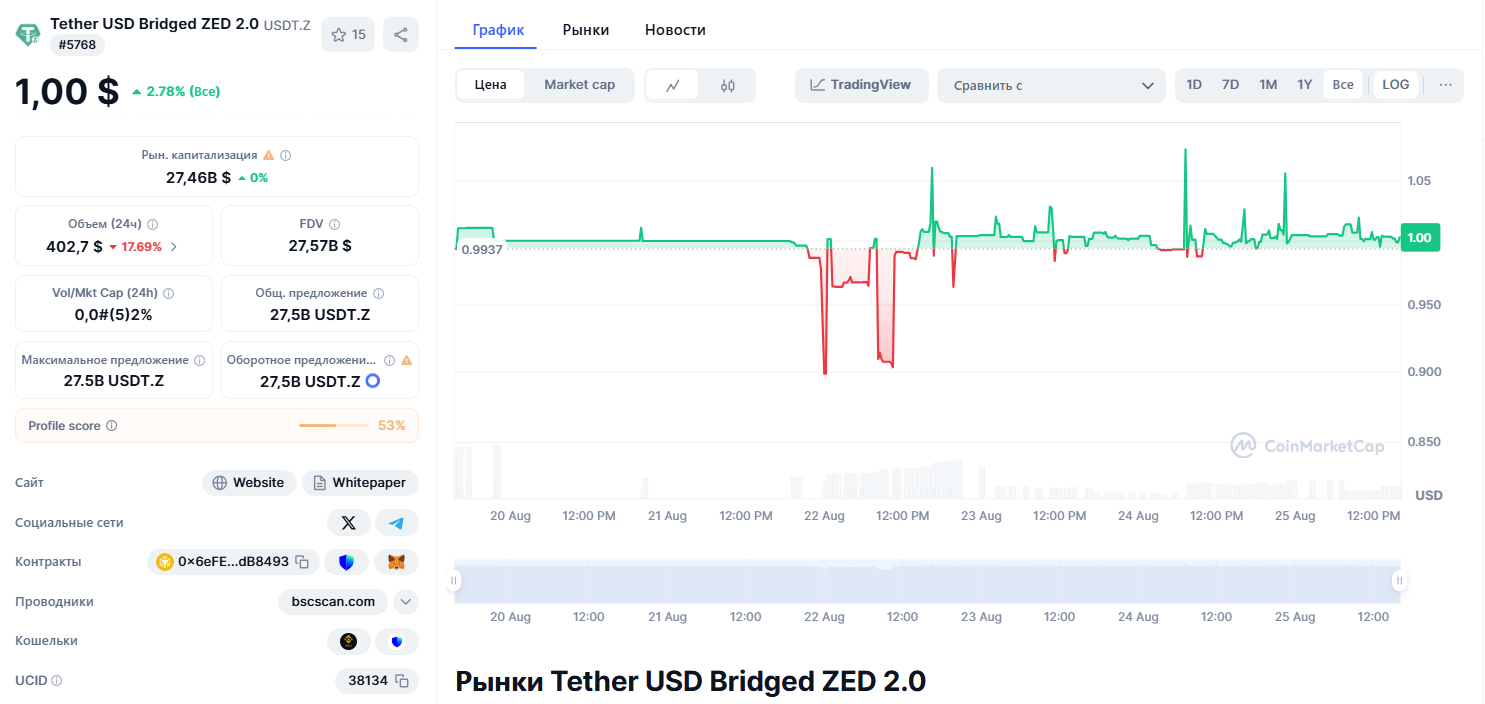
Task: Add coin to watchlist with star
Action: (348, 35)
